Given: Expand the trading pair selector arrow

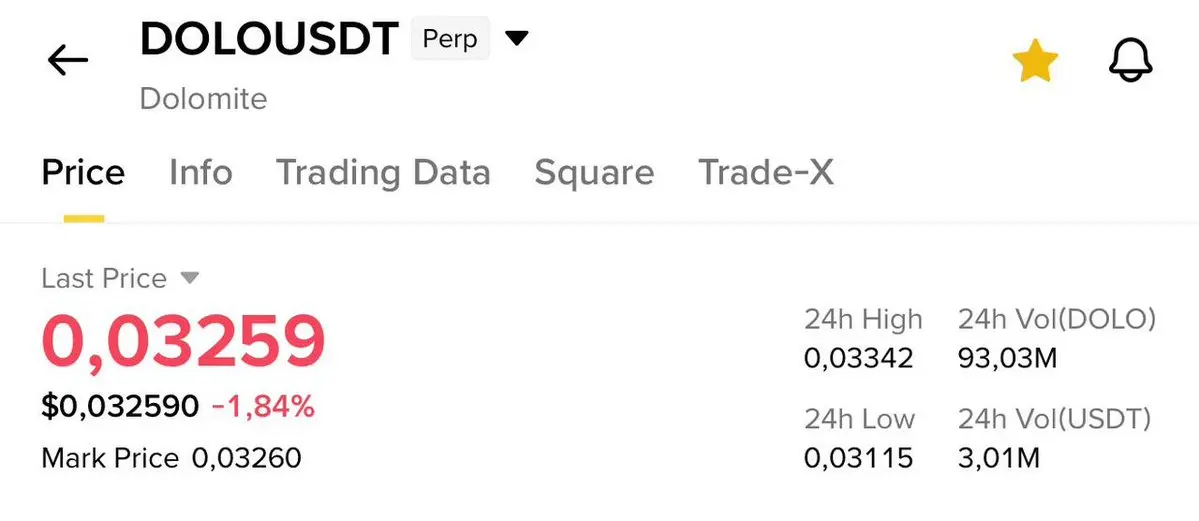Looking at the screenshot, I should (x=516, y=39).
